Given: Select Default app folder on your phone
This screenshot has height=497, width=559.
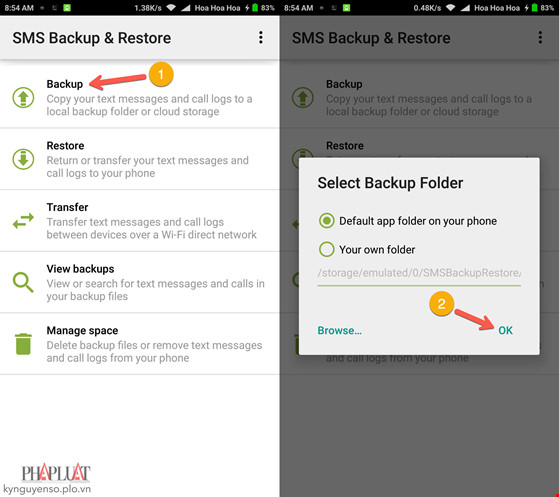Looking at the screenshot, I should point(407,221).
